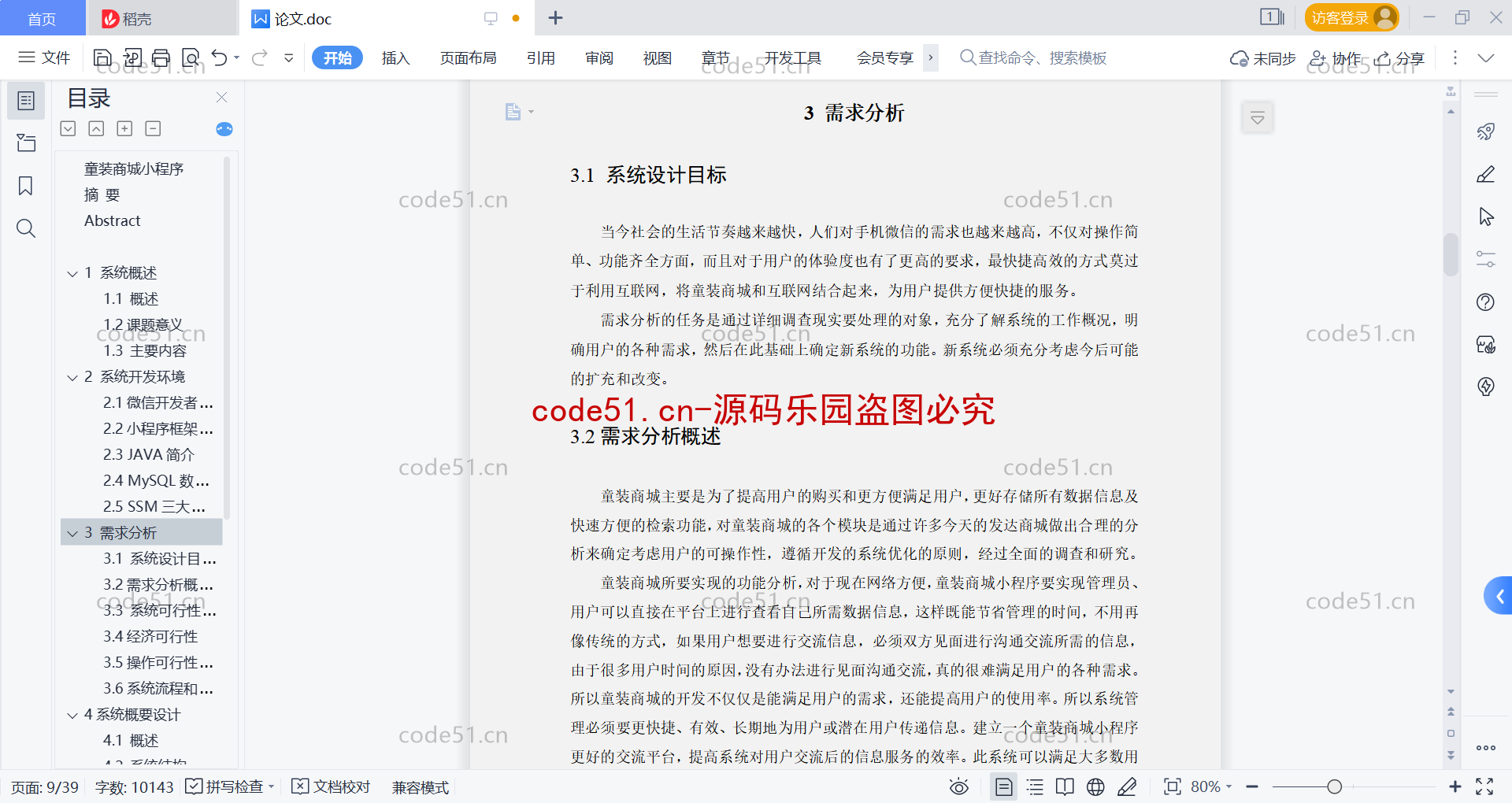The width and height of the screenshot is (1512, 803).
Task: Switch to the 页面布局 tab
Action: tap(468, 57)
